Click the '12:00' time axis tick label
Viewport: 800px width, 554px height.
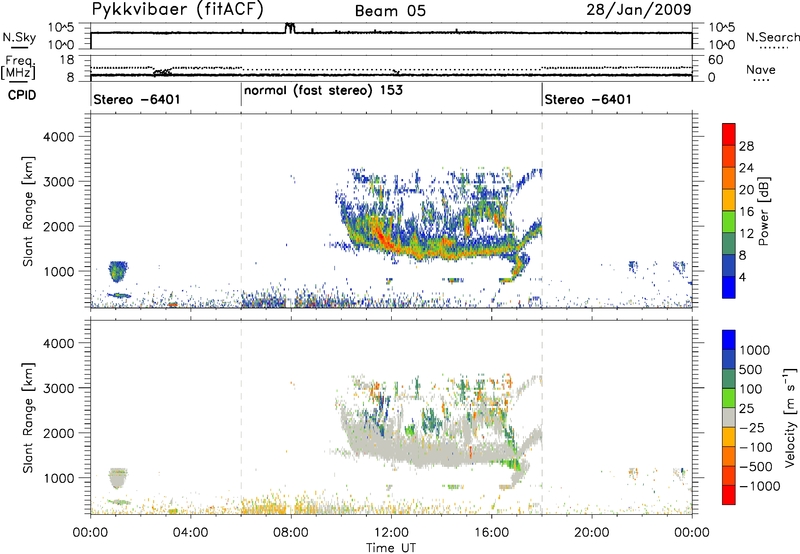click(391, 533)
